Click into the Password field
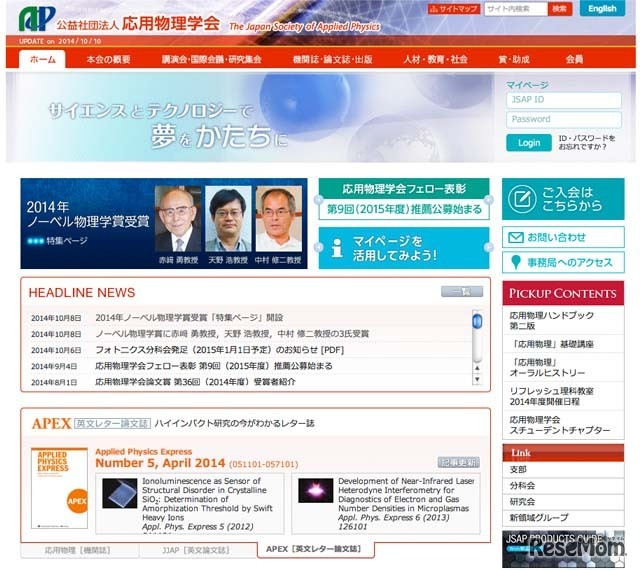Image resolution: width=640 pixels, height=570 pixels. [x=564, y=120]
